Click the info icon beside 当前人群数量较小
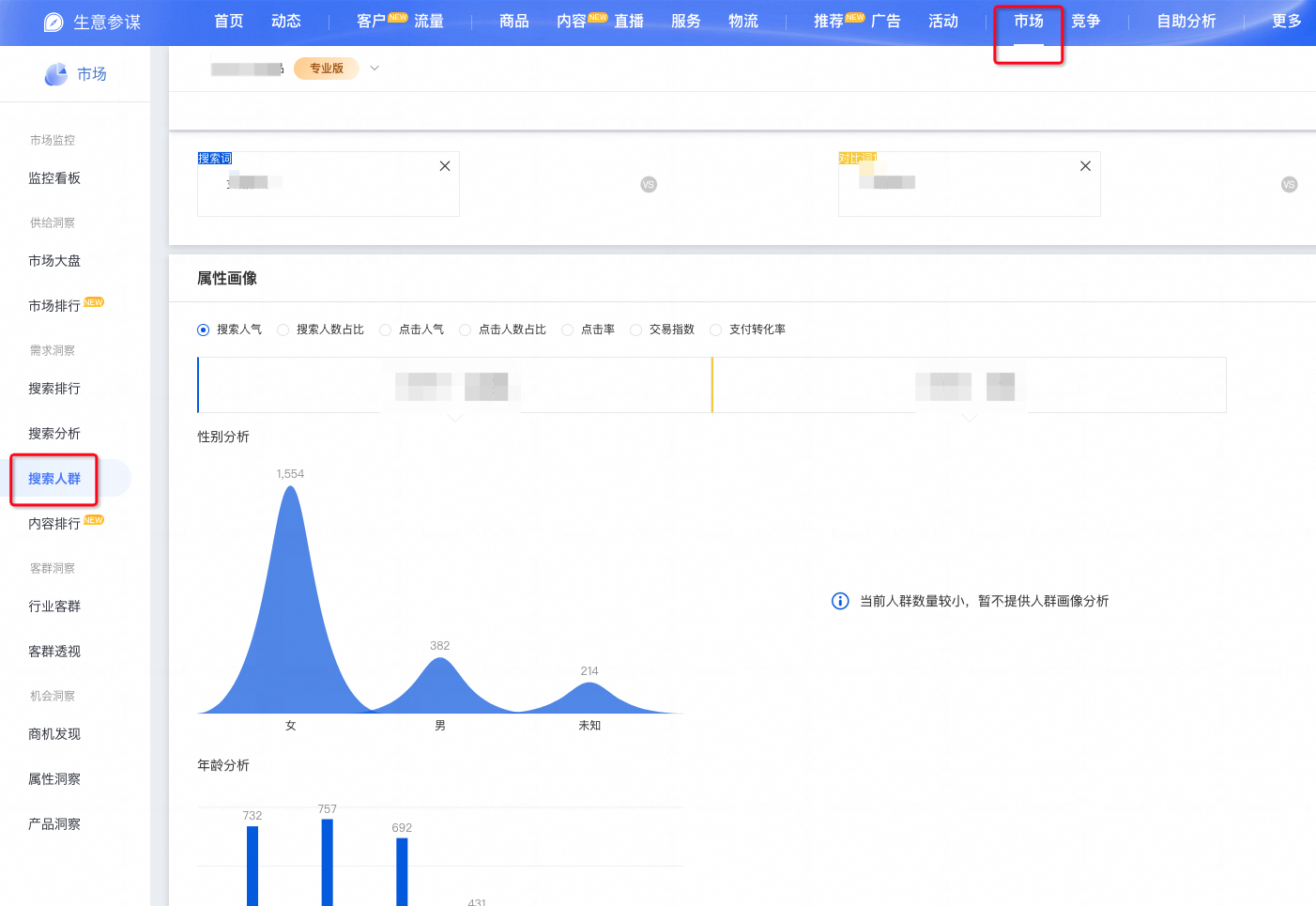The width and height of the screenshot is (1316, 906). (840, 601)
